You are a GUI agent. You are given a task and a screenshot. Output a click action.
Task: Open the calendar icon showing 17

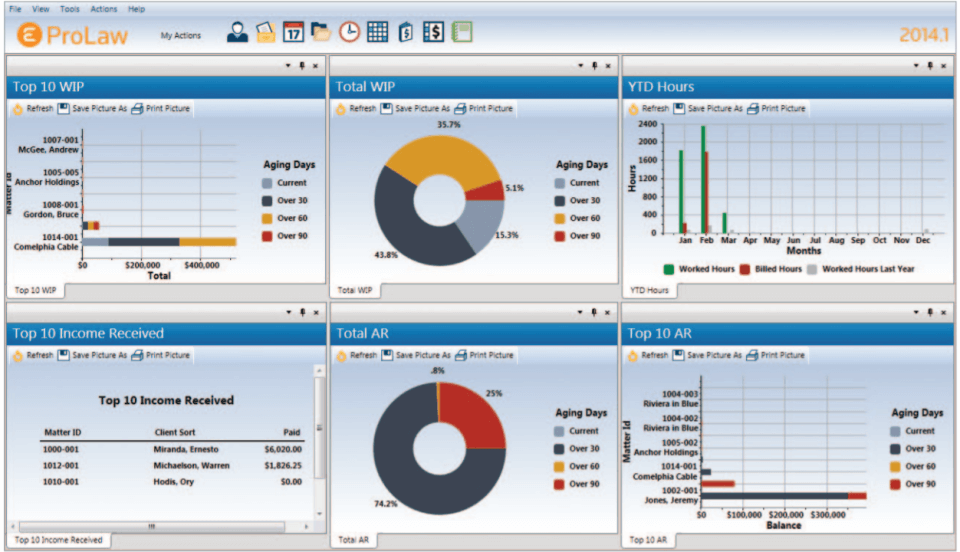293,32
